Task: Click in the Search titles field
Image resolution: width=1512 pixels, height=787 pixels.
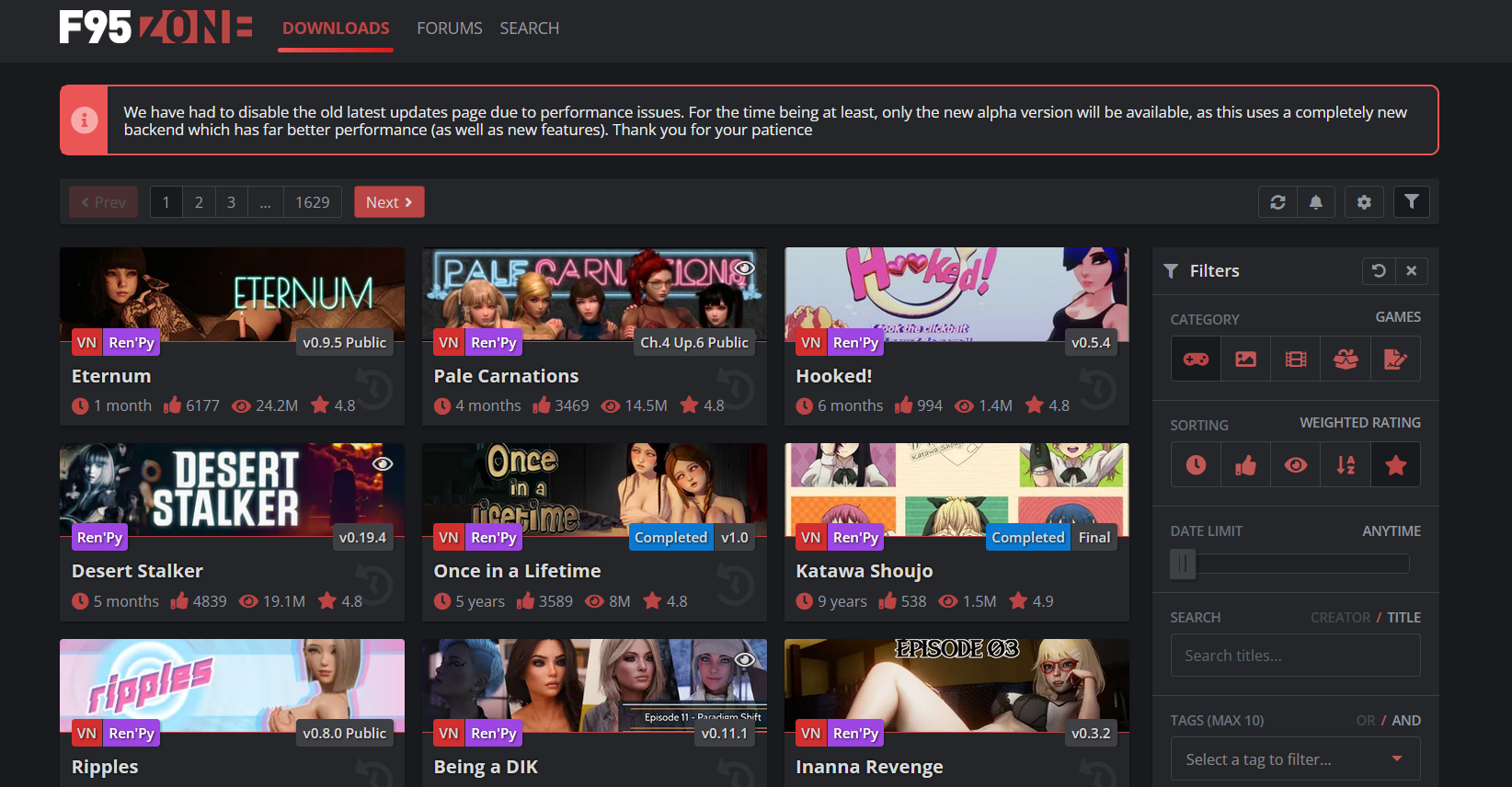Action: pyautogui.click(x=1295, y=656)
